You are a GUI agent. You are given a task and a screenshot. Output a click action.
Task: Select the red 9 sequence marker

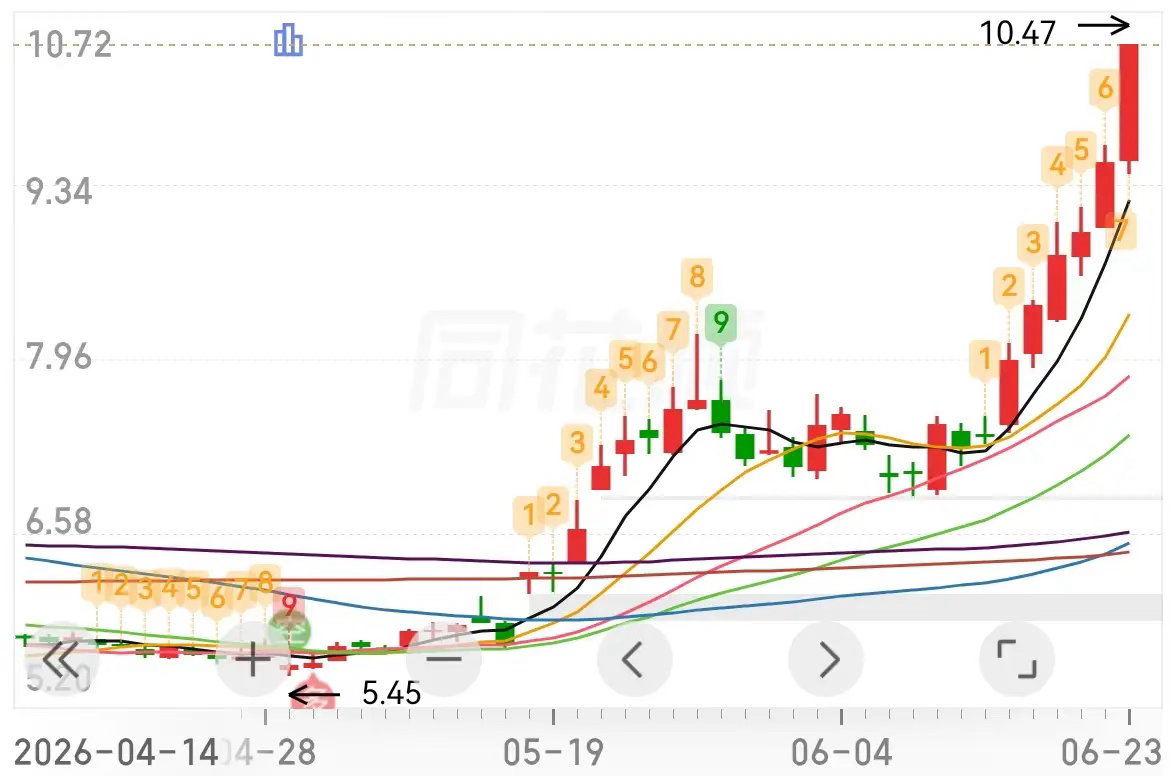[x=289, y=604]
